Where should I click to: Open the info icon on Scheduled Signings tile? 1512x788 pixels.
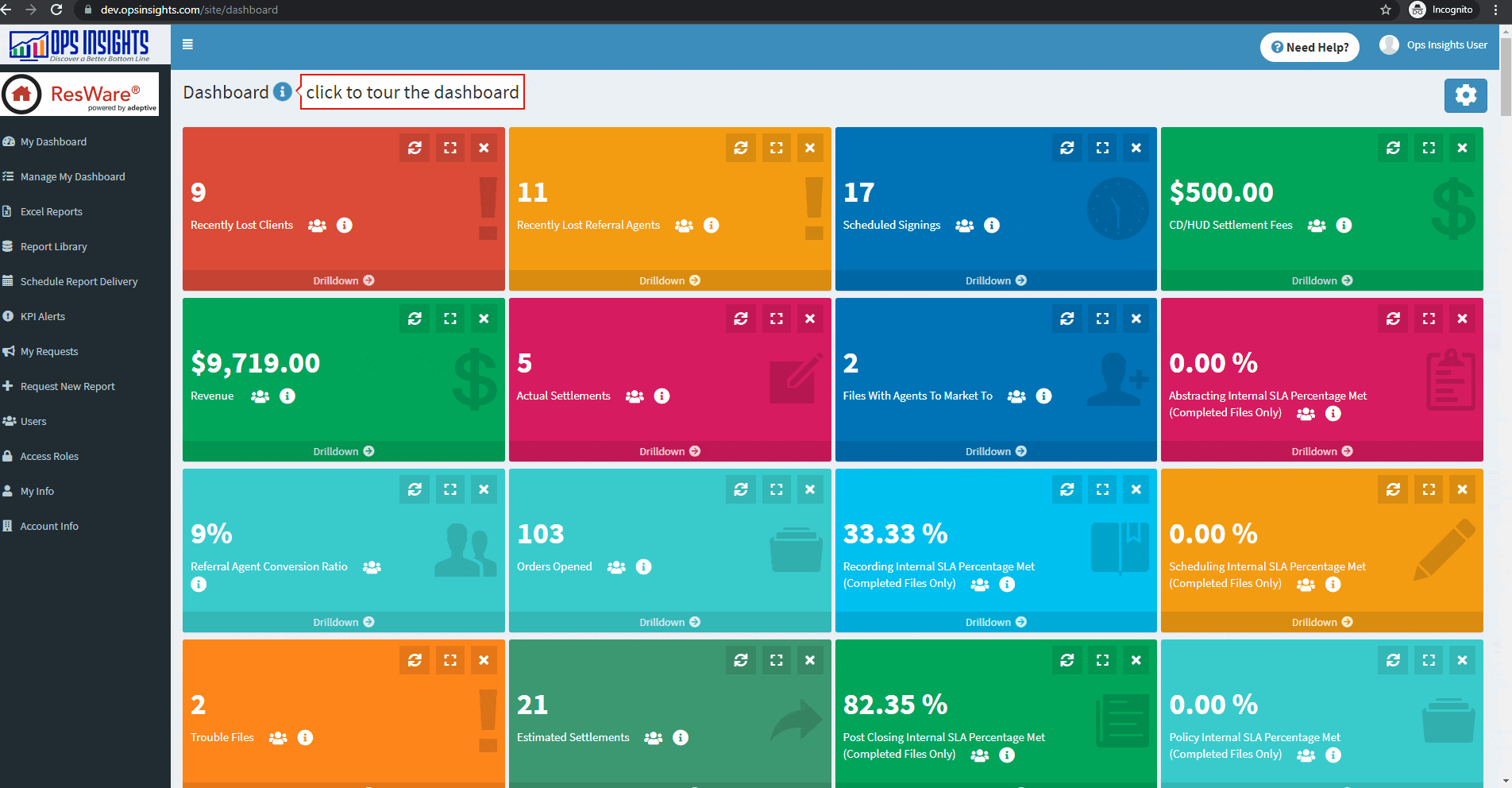[x=990, y=225]
